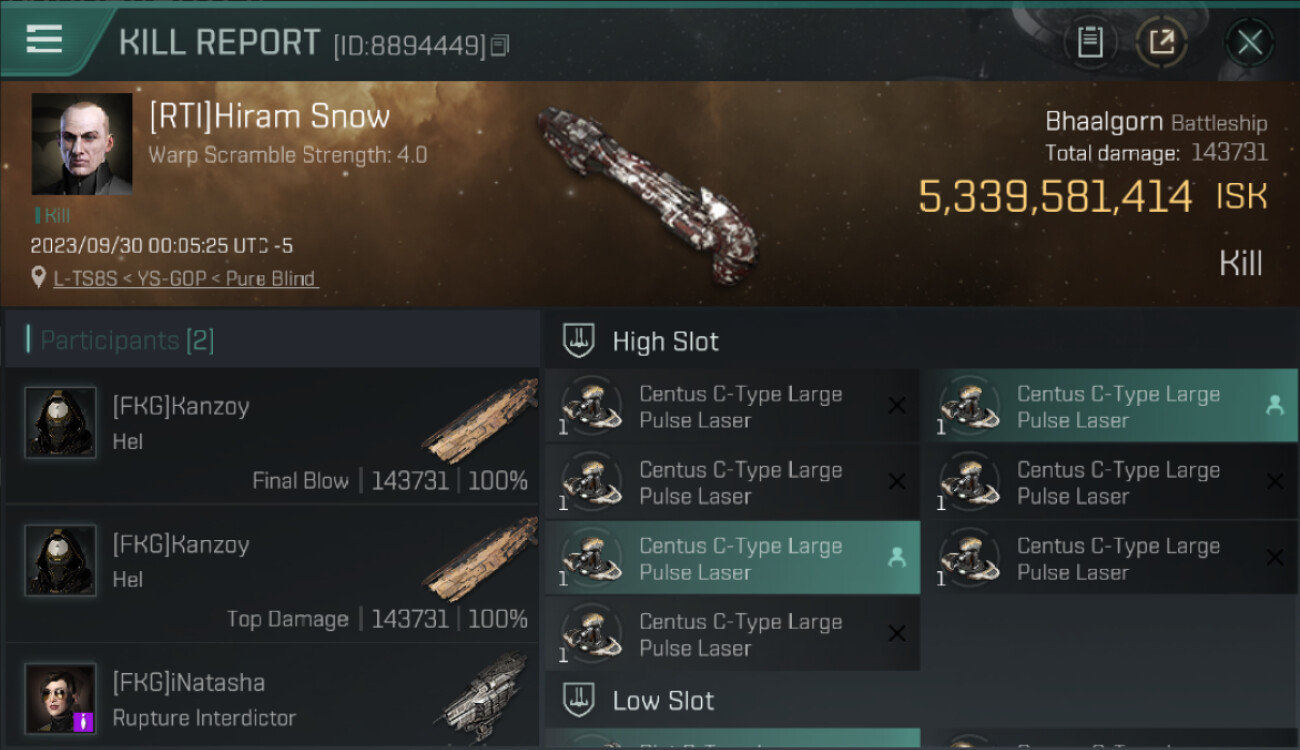The image size is (1300, 750).
Task: Open Kanzoy's Top Damage entry
Action: point(272,573)
